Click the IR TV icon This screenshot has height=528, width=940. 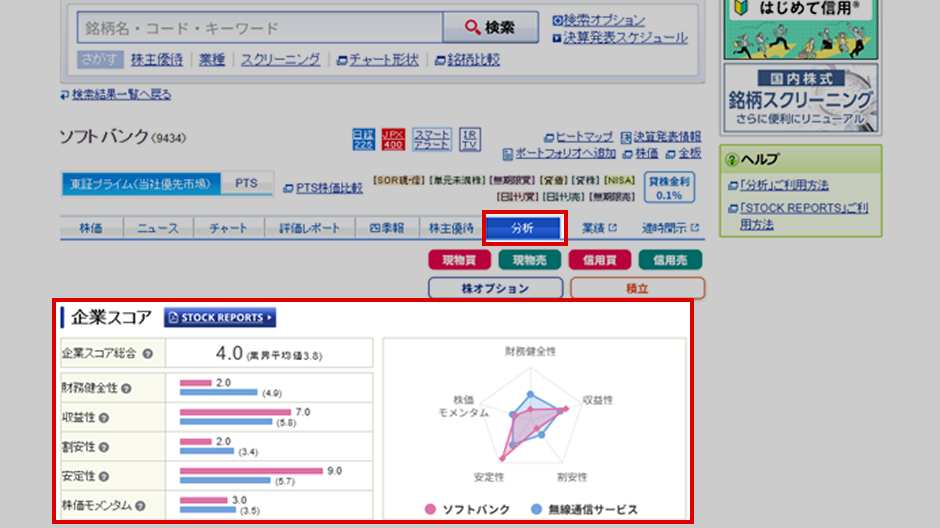(x=469, y=139)
